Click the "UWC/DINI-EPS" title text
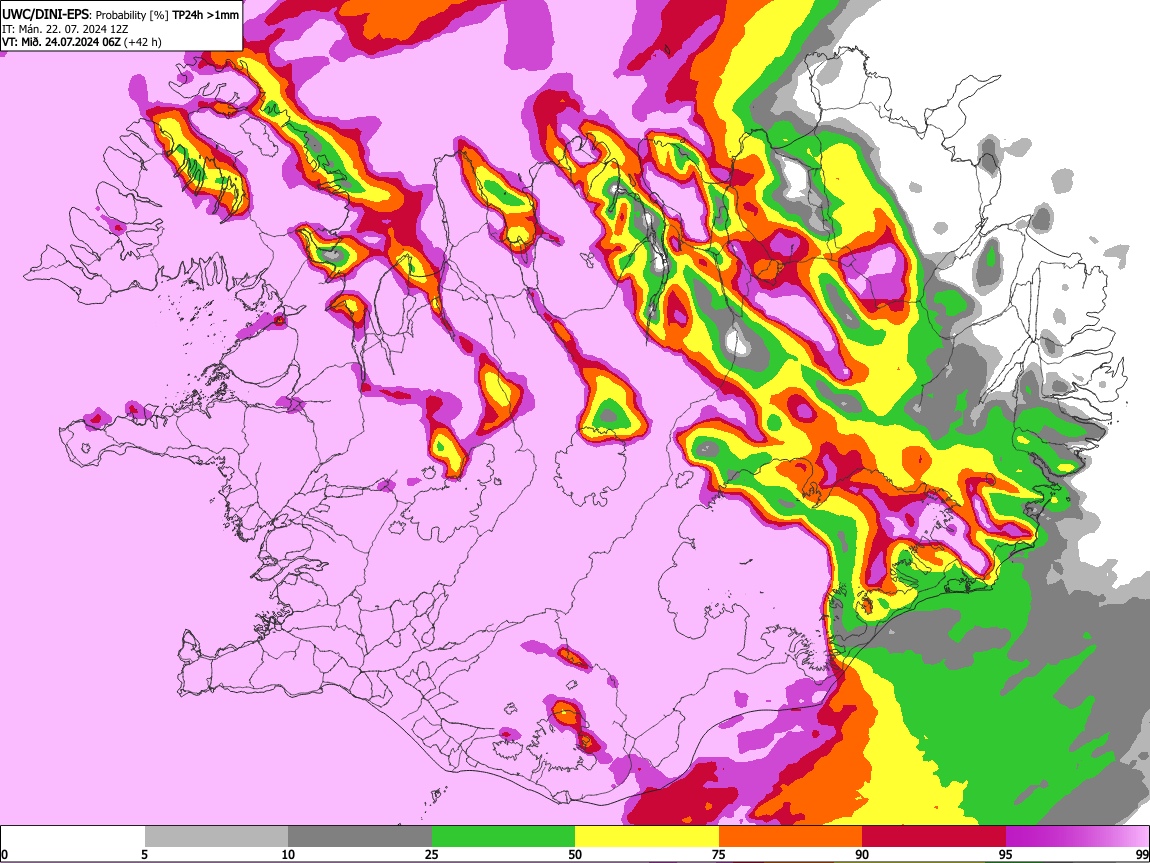The image size is (1150, 863). pyautogui.click(x=44, y=15)
